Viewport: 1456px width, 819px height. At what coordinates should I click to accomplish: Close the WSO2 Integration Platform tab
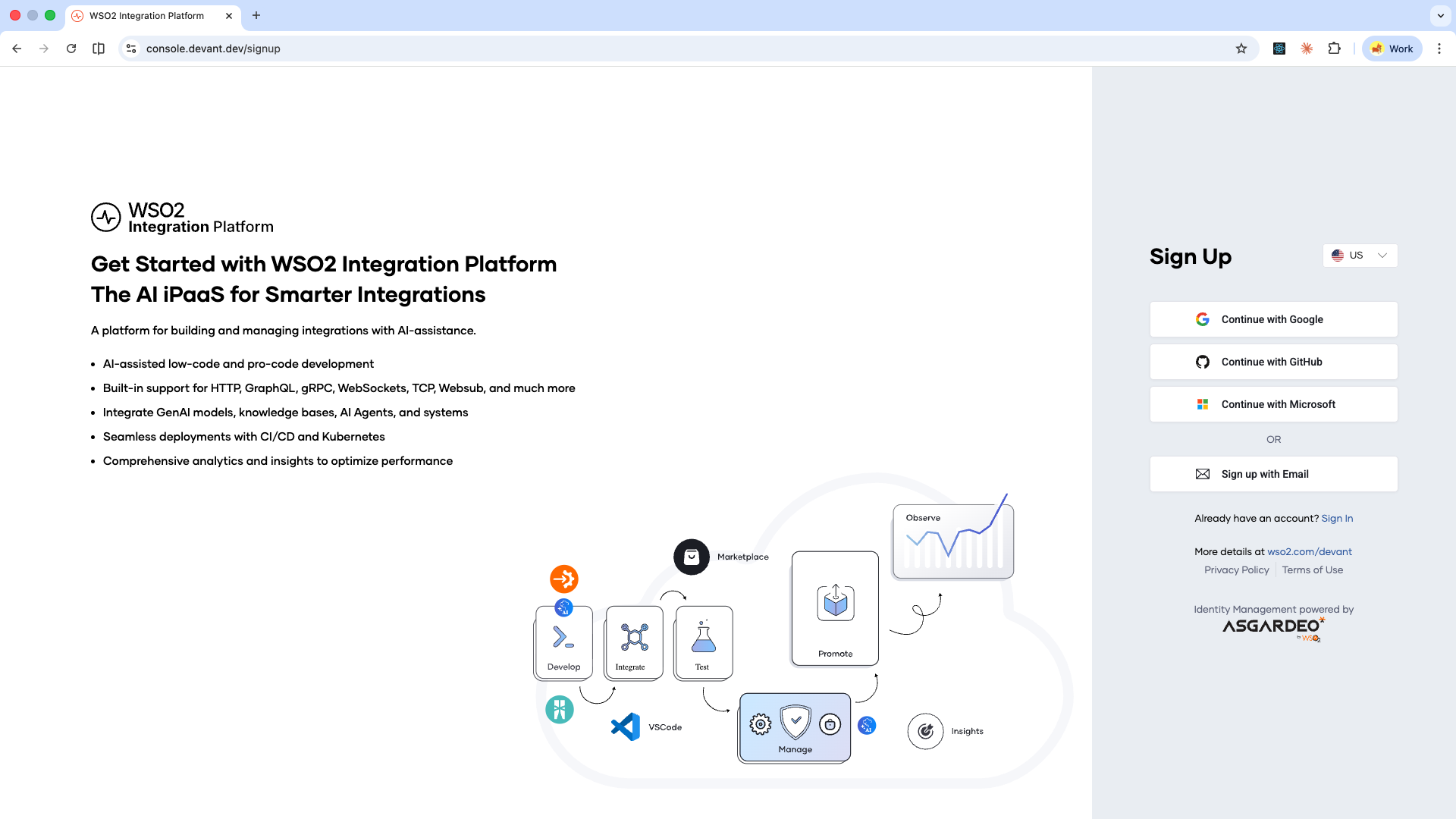[x=229, y=16]
